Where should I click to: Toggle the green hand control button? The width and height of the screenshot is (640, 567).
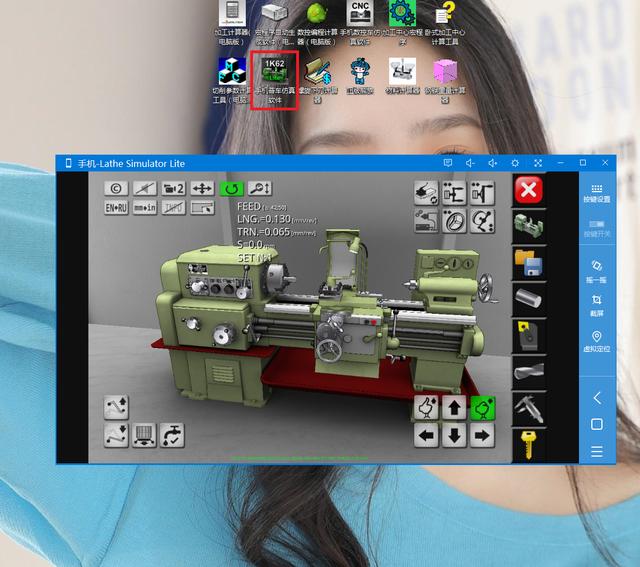pyautogui.click(x=483, y=408)
